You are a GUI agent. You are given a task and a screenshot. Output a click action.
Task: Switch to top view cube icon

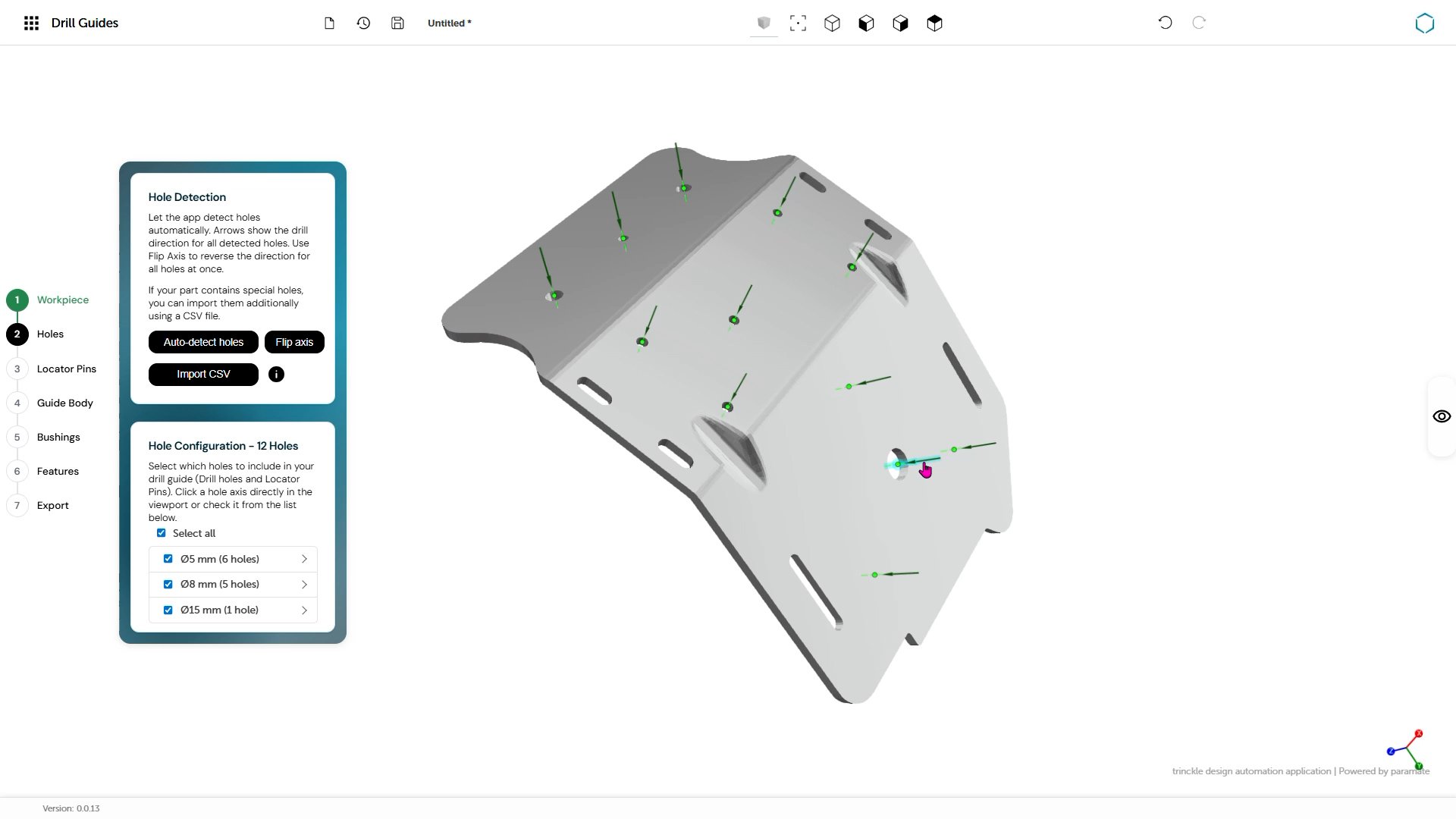(x=934, y=24)
